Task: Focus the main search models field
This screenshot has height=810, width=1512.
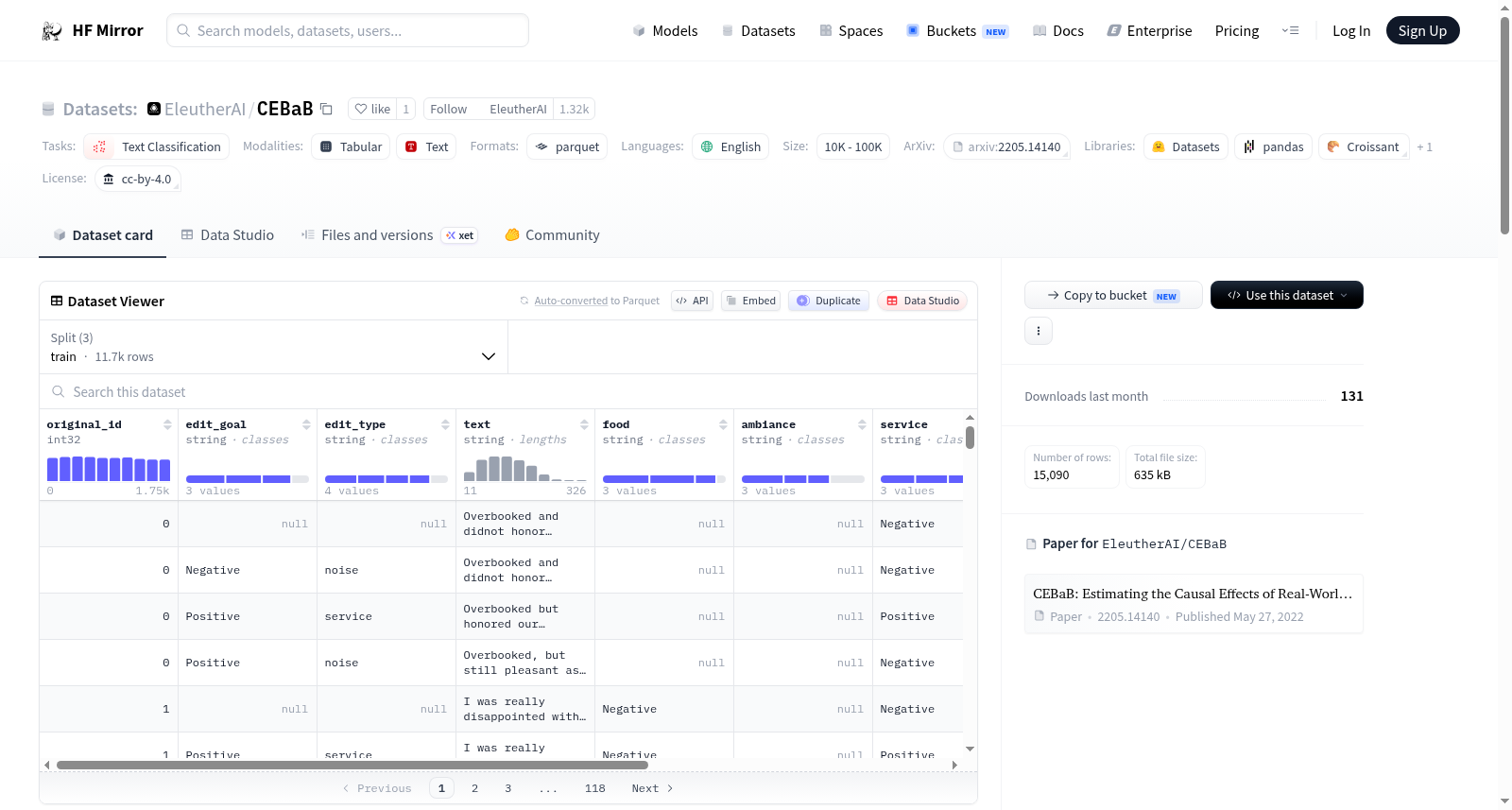Action: [348, 30]
